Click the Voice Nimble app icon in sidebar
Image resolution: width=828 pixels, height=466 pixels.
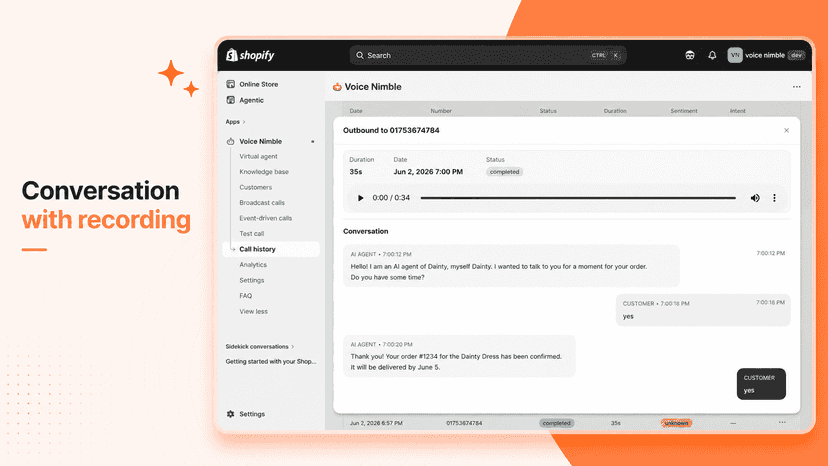click(x=231, y=141)
